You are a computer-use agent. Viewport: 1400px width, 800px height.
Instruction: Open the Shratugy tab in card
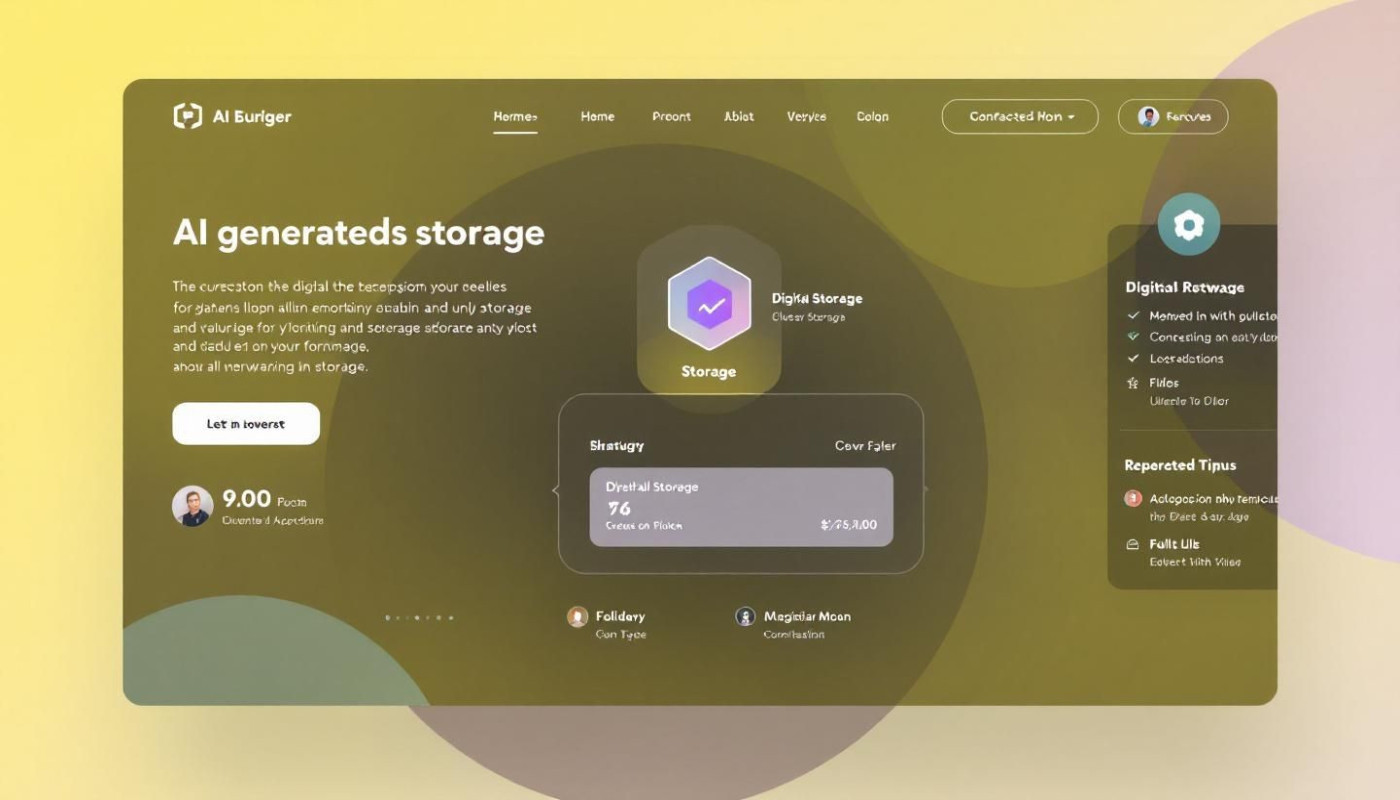click(617, 446)
